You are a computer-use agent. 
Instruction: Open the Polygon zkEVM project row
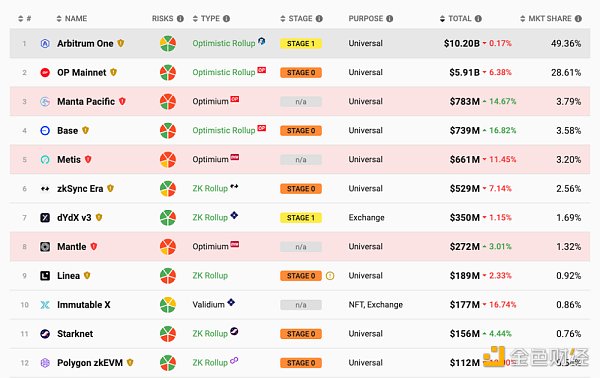[300, 363]
